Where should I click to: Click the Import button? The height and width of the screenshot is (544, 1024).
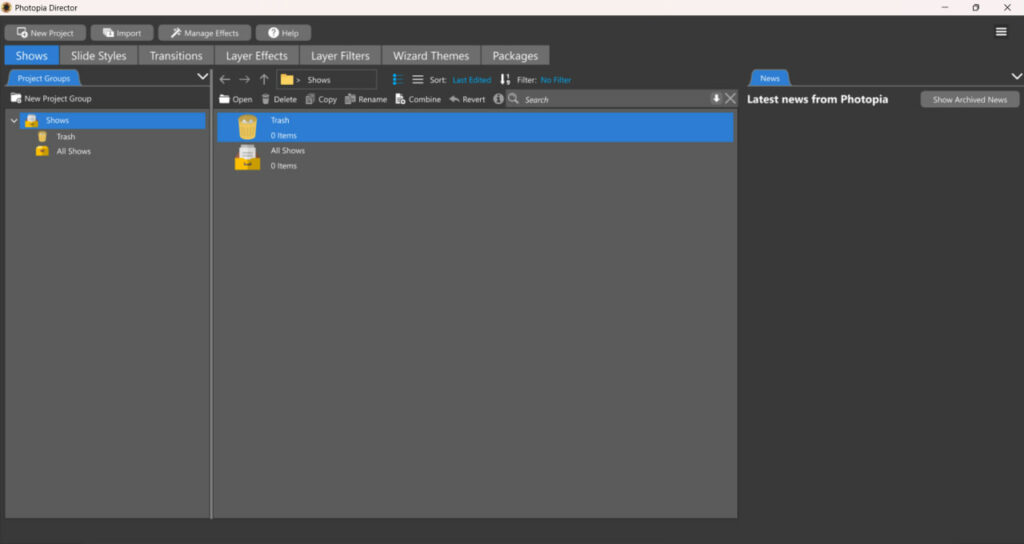point(122,33)
